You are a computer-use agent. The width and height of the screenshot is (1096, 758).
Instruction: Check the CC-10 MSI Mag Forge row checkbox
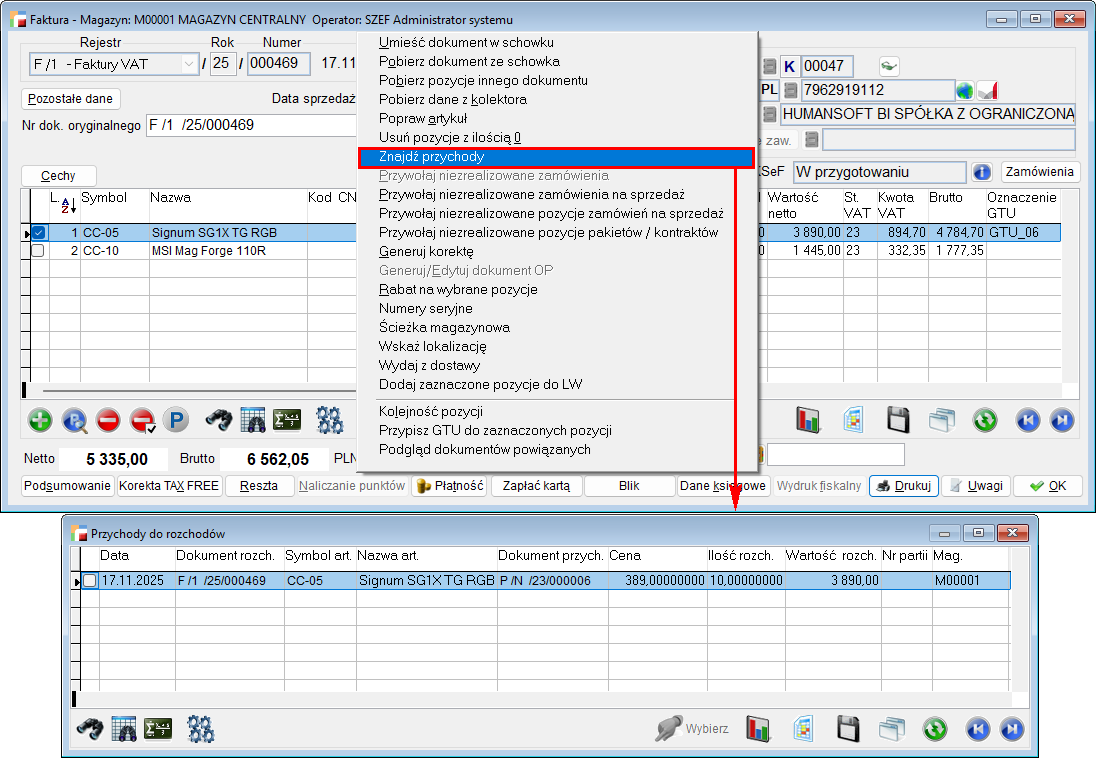tap(38, 251)
